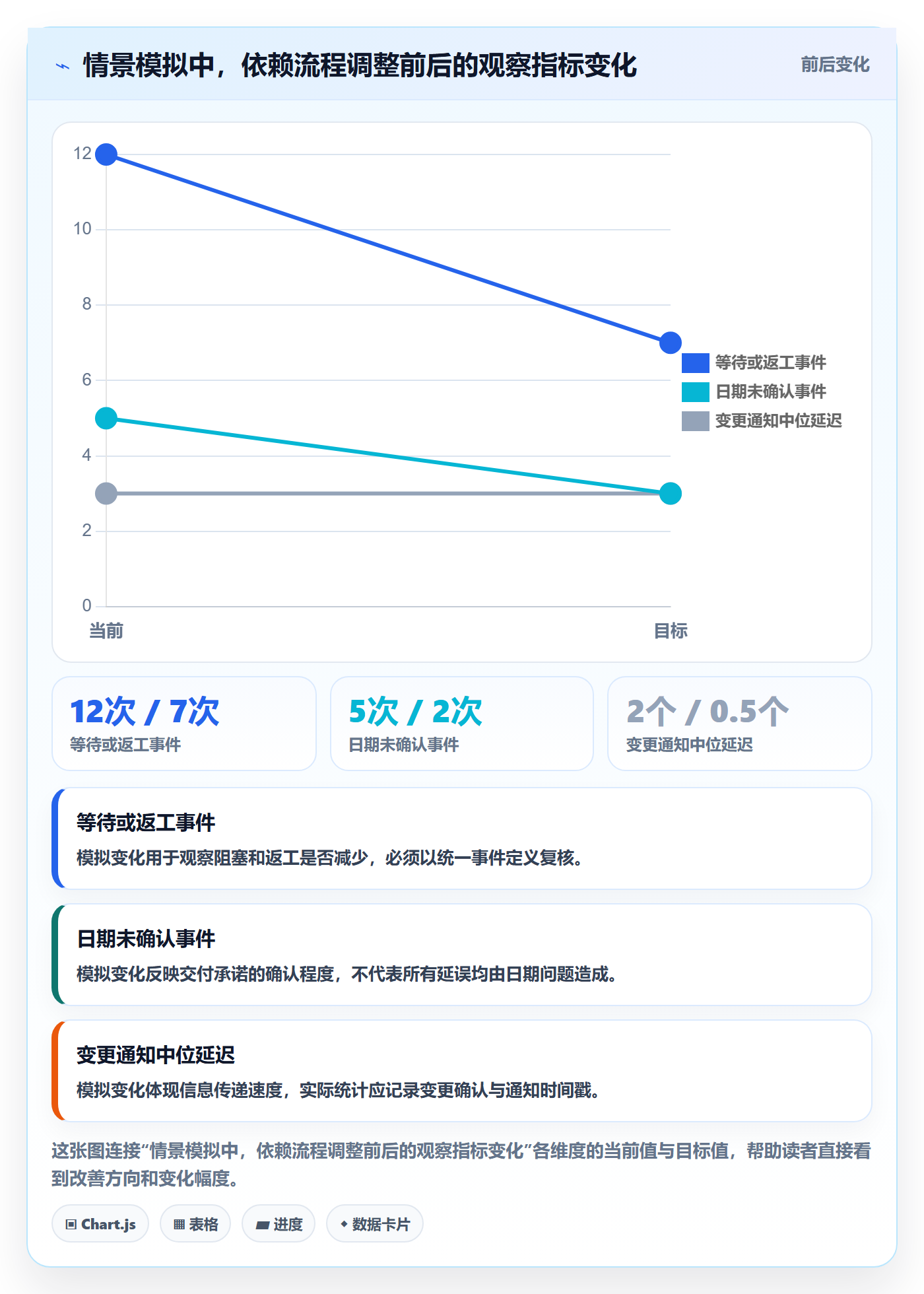Click the y-axis value 10
Viewport: 924px width, 1294px height.
pyautogui.click(x=82, y=229)
